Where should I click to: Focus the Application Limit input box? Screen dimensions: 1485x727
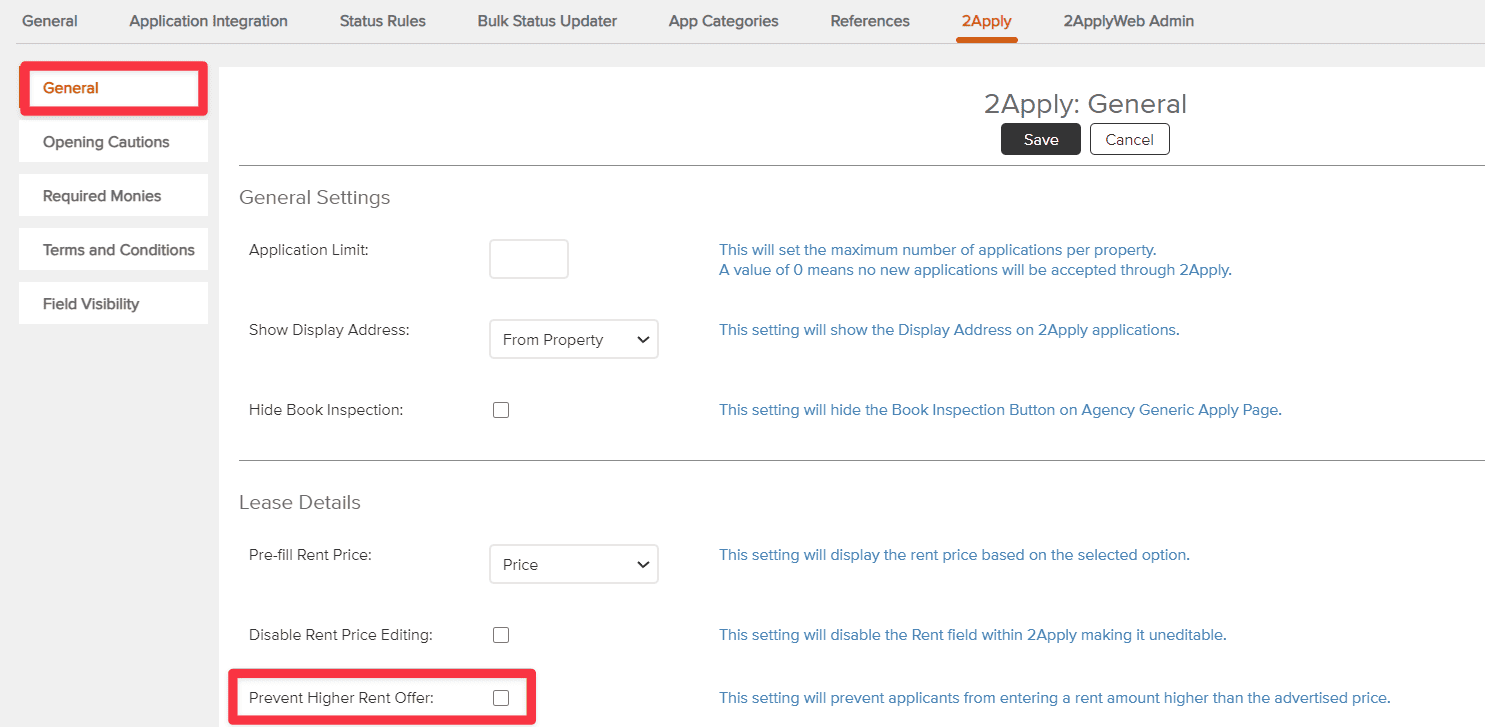529,259
